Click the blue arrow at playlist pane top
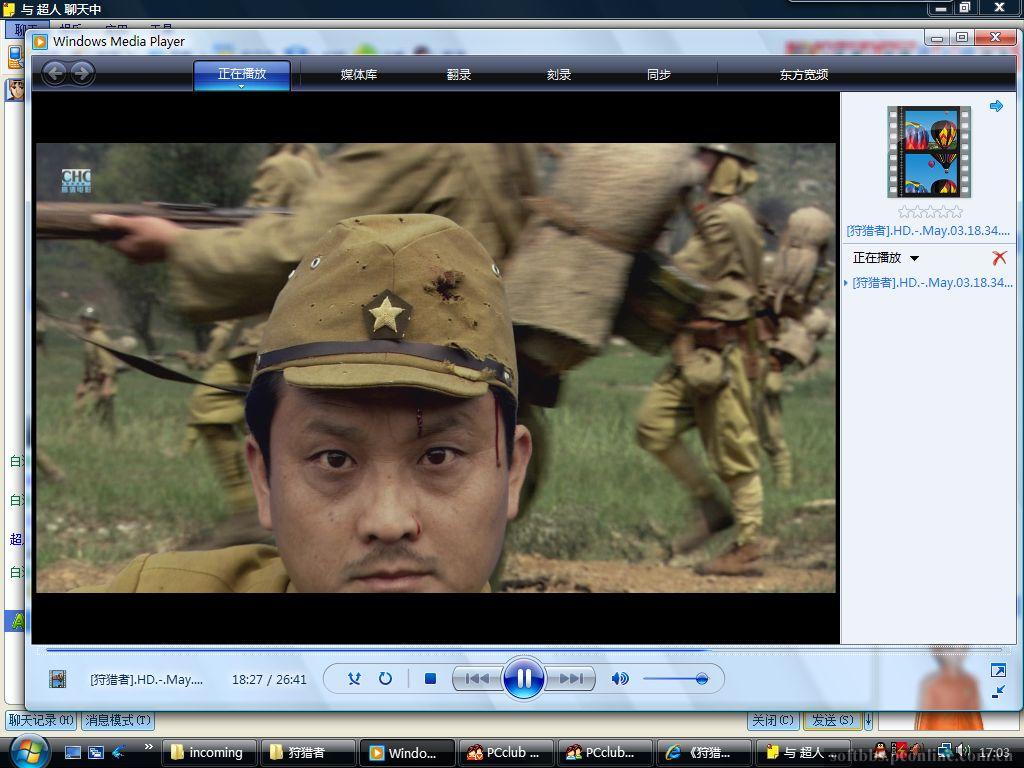Viewport: 1024px width, 768px height. coord(996,106)
